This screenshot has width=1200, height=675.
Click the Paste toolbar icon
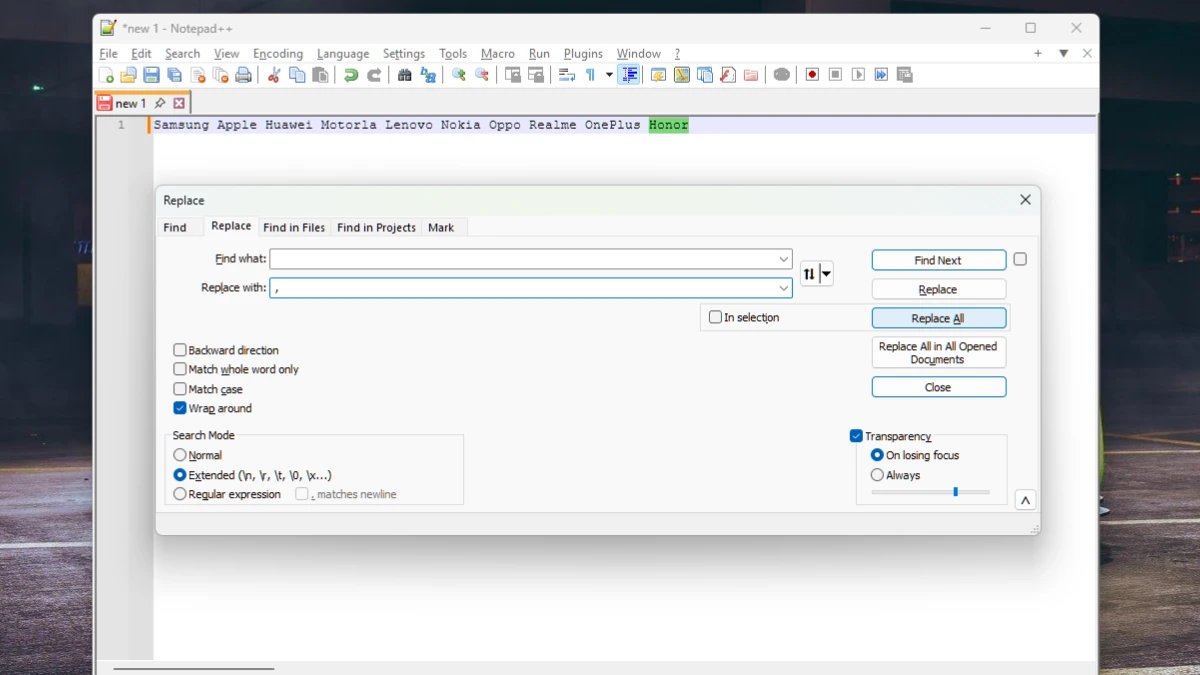tap(320, 75)
